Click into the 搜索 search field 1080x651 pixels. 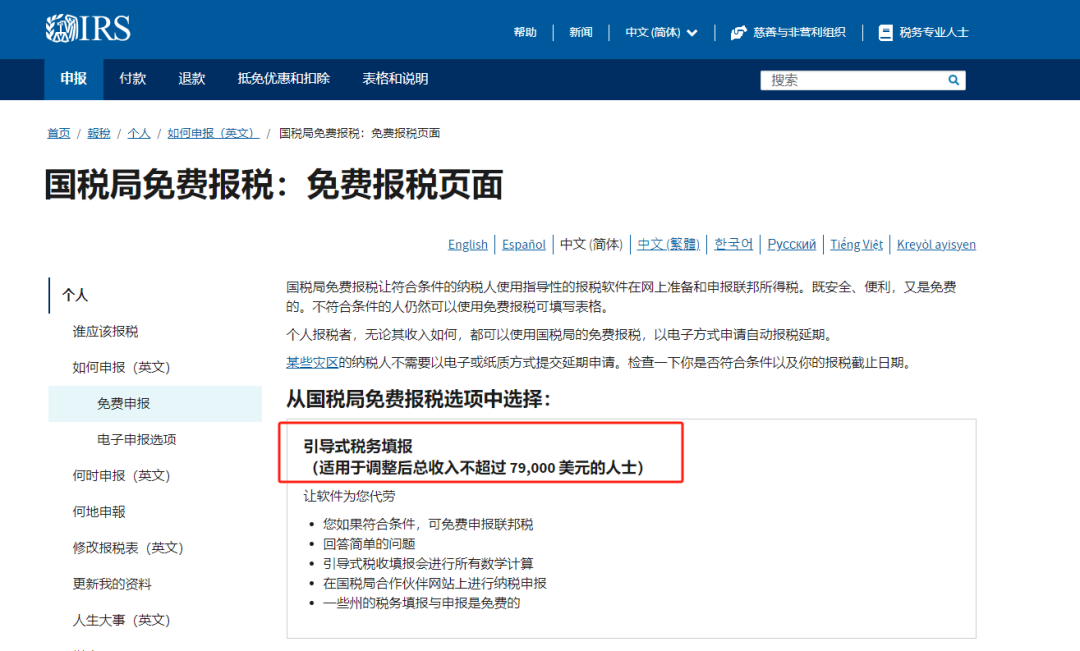point(854,80)
